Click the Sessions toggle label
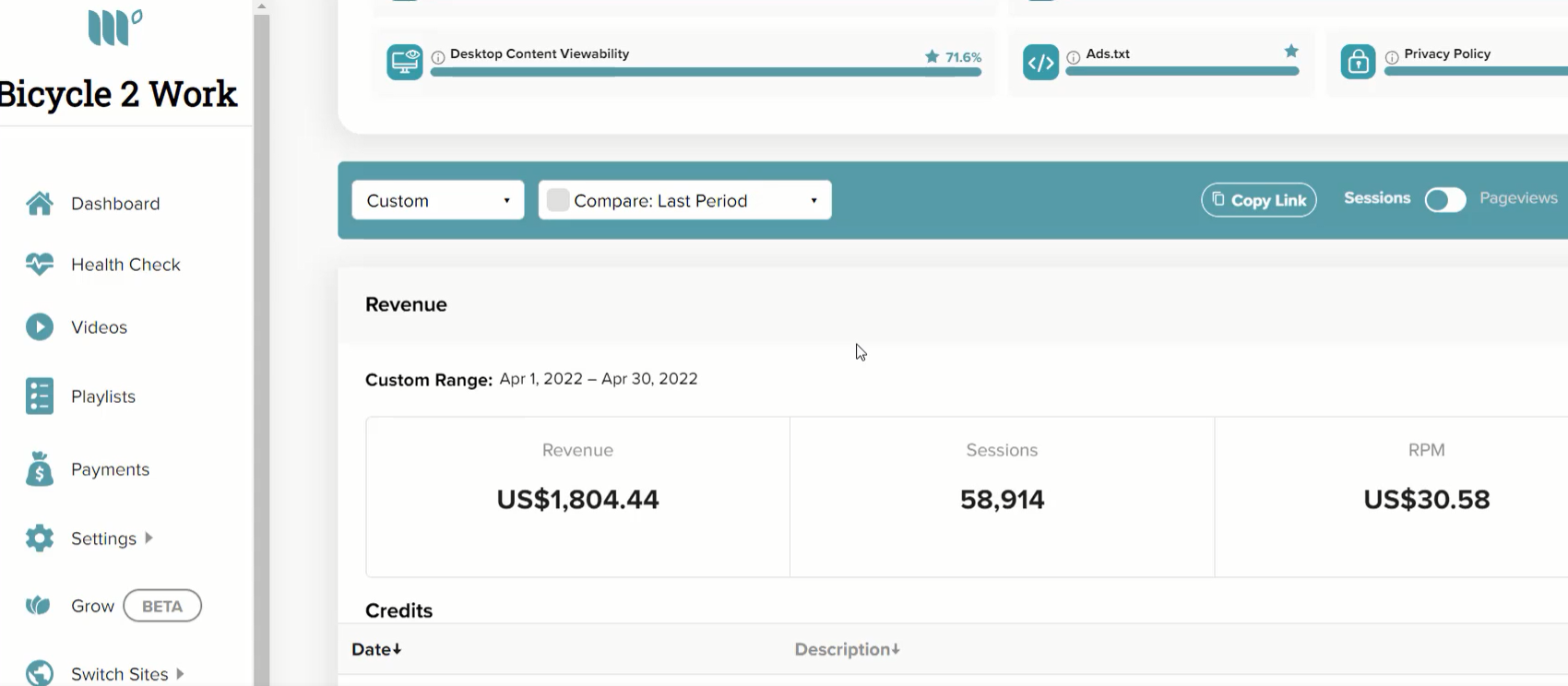 (x=1377, y=198)
